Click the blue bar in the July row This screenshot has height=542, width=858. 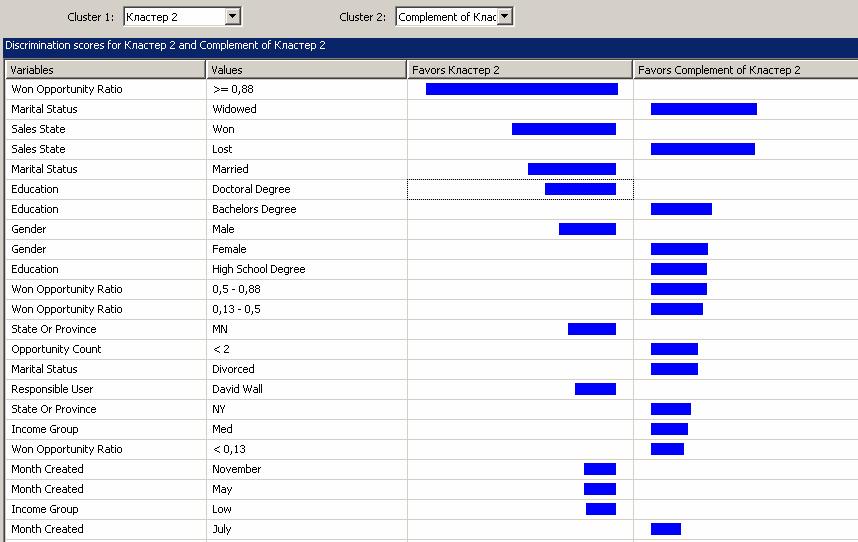[x=666, y=529]
